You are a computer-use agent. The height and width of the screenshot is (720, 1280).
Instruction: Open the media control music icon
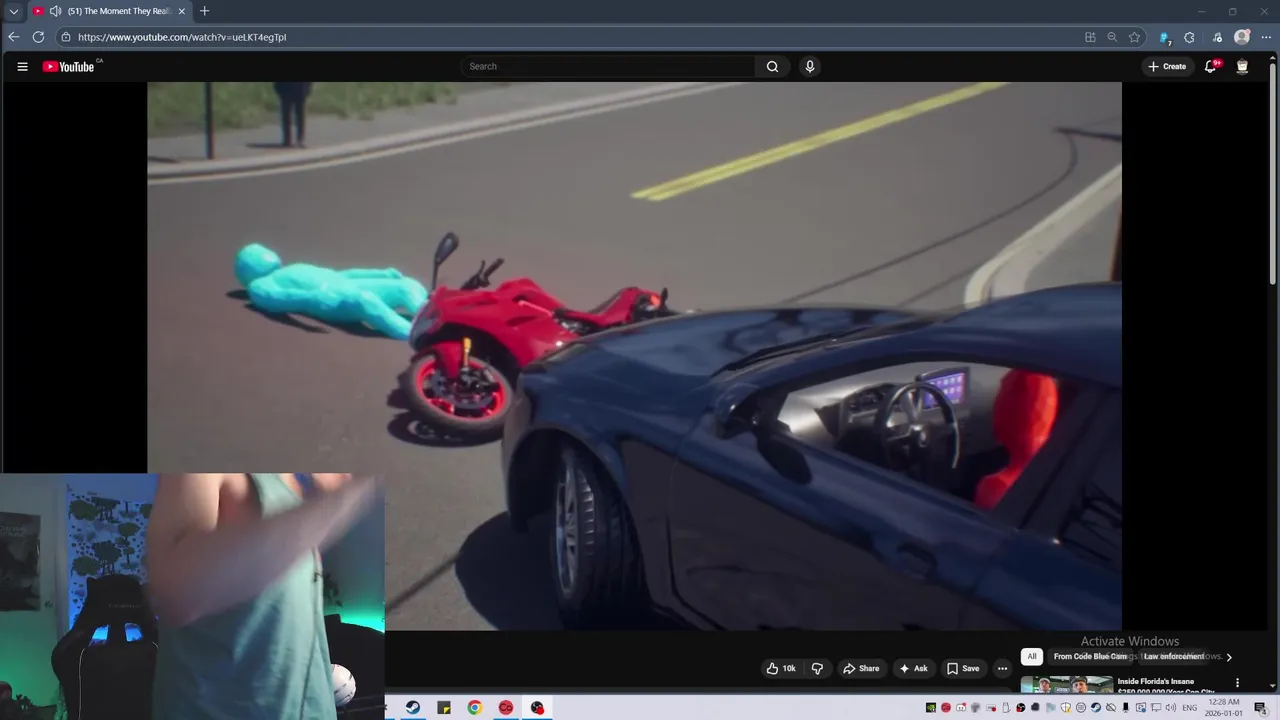coord(1217,37)
